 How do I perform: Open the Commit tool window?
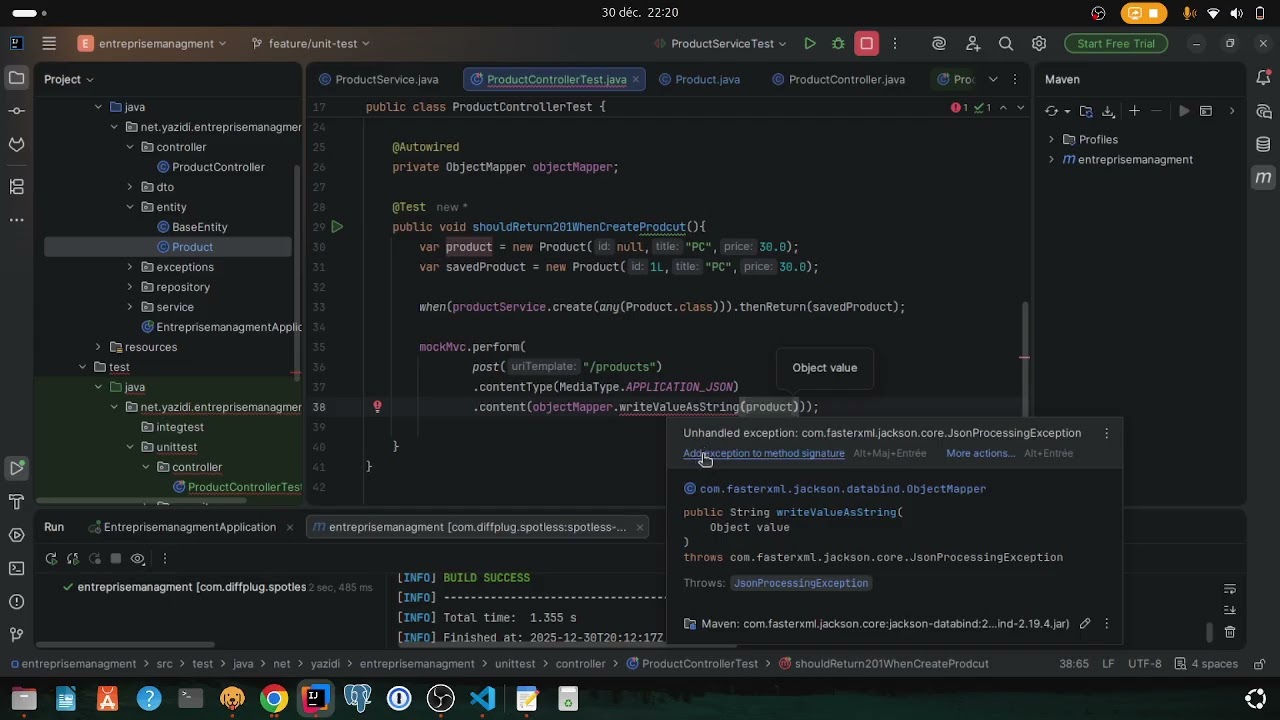tap(16, 111)
